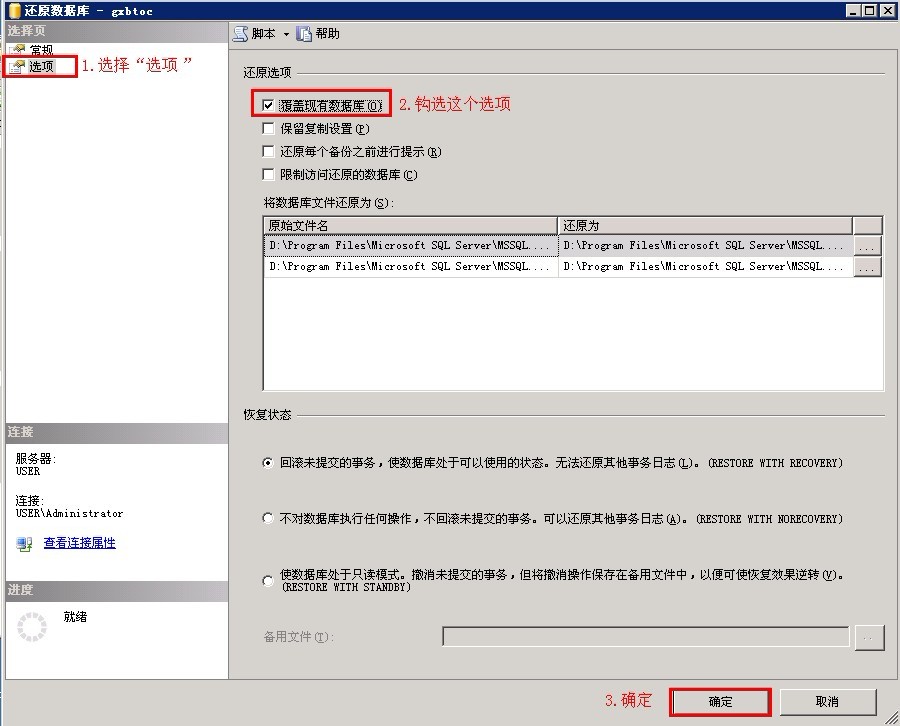Select RESTORE WITH STANDBY radio button
The width and height of the screenshot is (900, 726).
pos(267,580)
